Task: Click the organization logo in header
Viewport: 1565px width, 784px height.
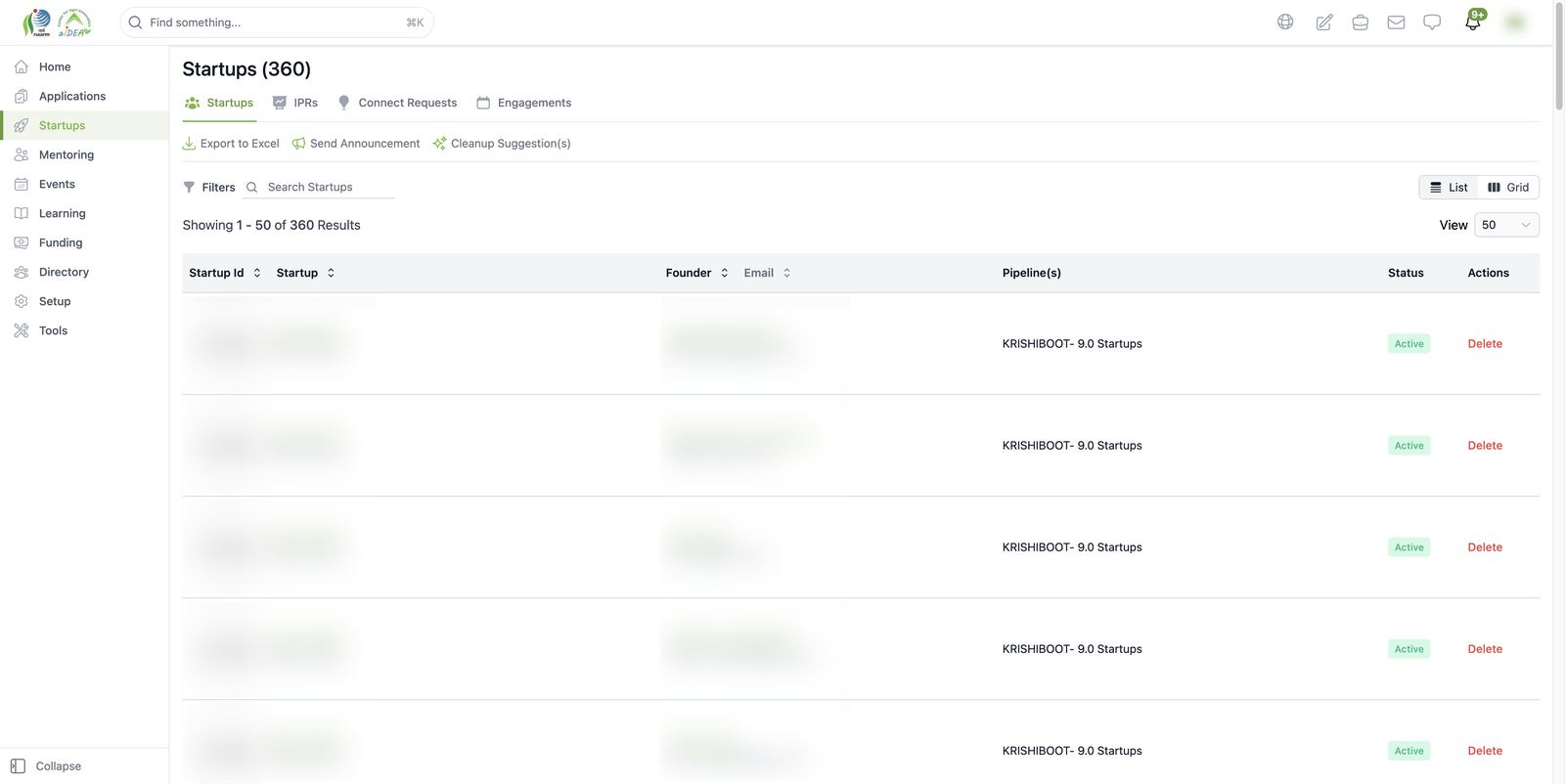Action: (57, 22)
